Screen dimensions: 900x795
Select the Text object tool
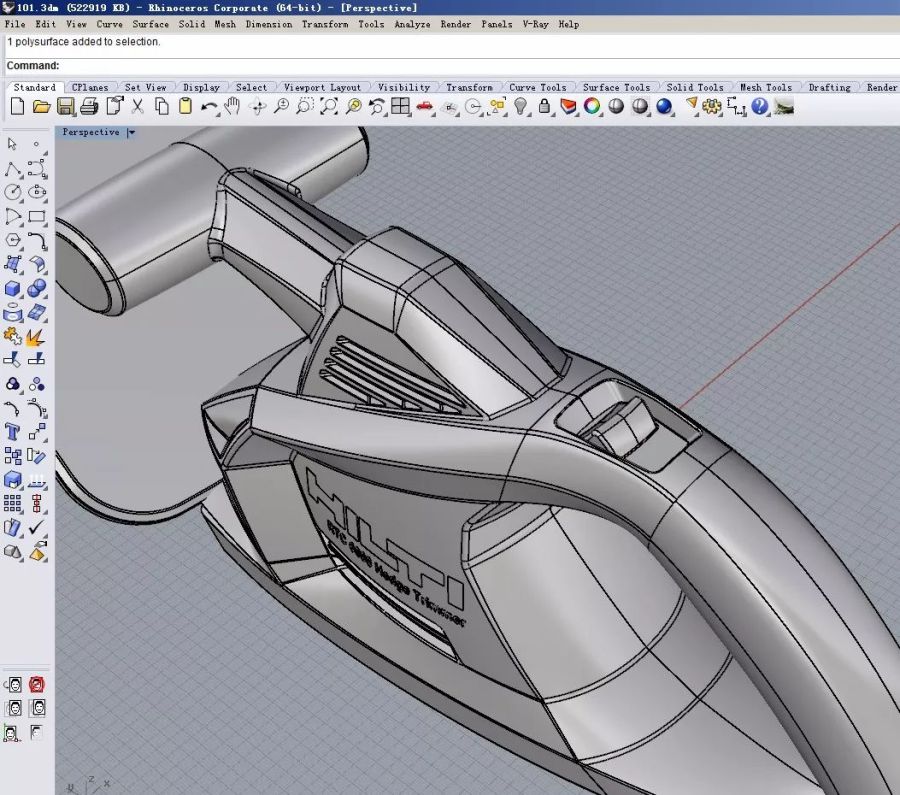click(x=13, y=433)
